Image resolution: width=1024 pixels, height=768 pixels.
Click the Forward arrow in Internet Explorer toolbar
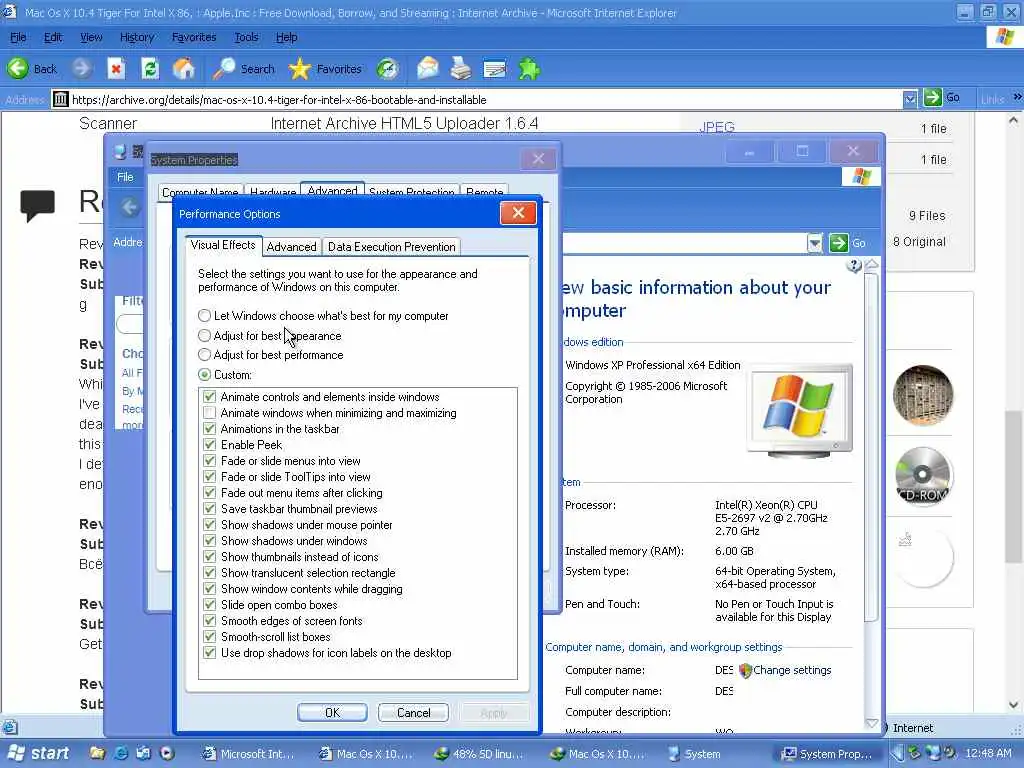point(82,69)
